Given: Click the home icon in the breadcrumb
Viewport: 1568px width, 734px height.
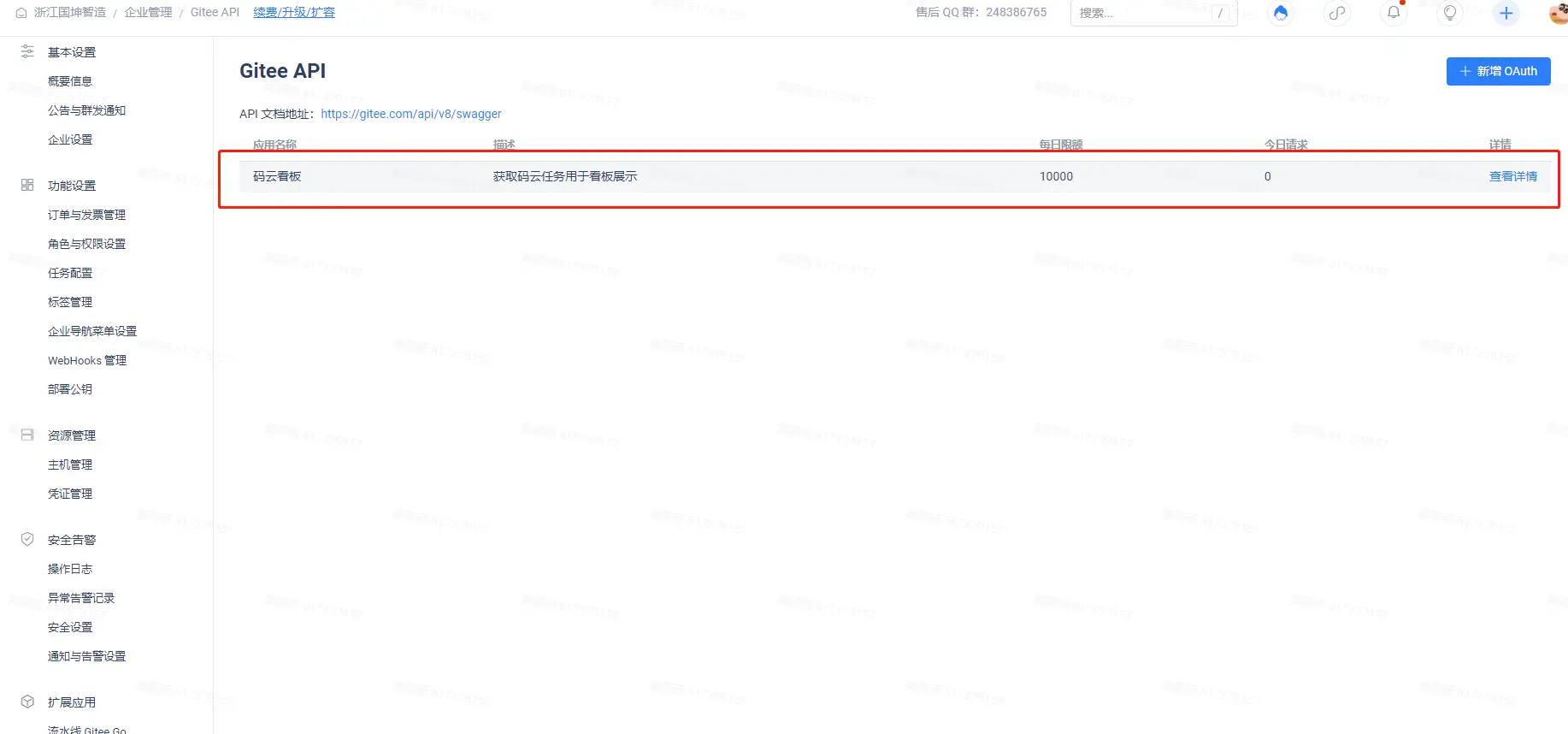Looking at the screenshot, I should point(21,13).
